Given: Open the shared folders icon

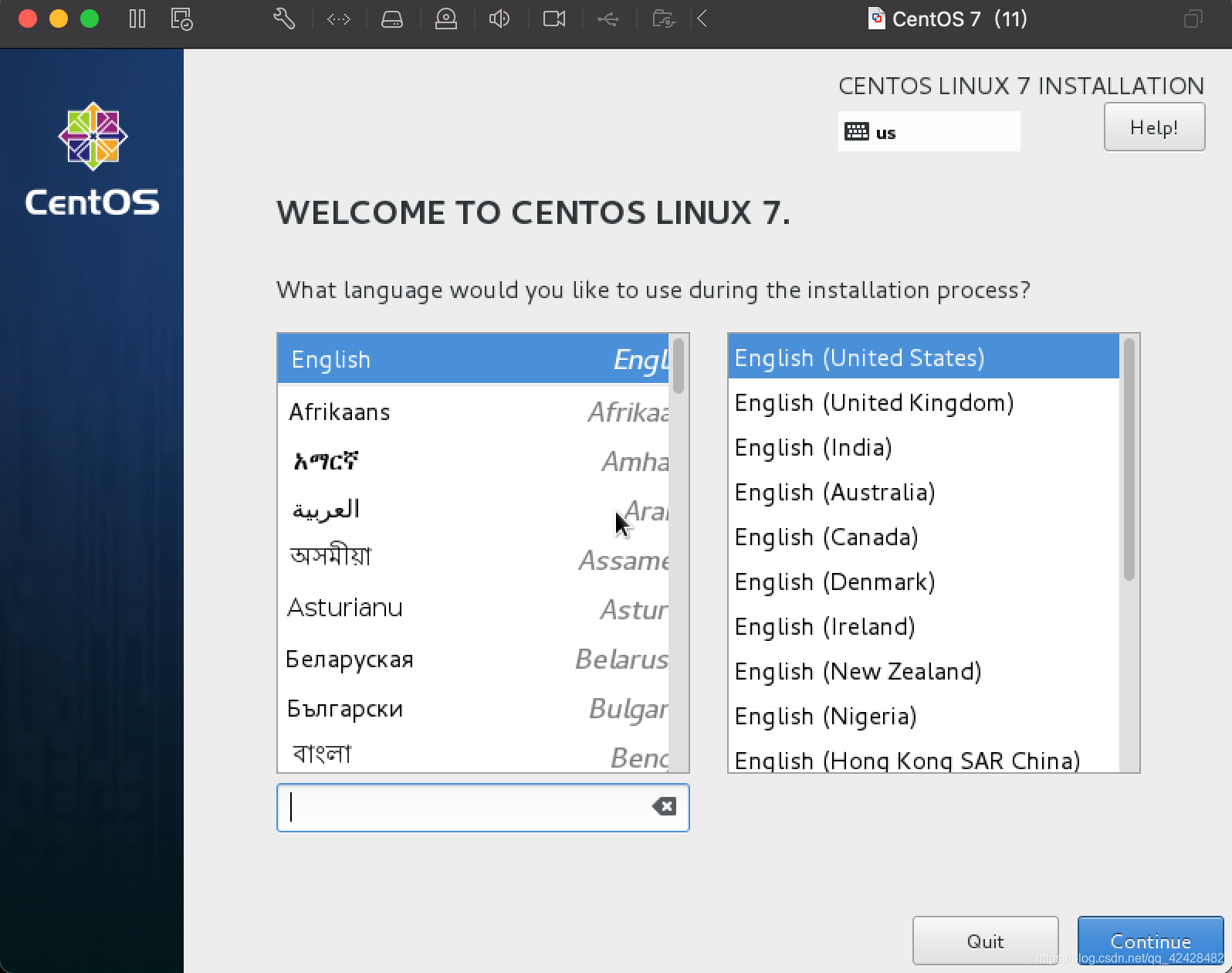Looking at the screenshot, I should 664,19.
